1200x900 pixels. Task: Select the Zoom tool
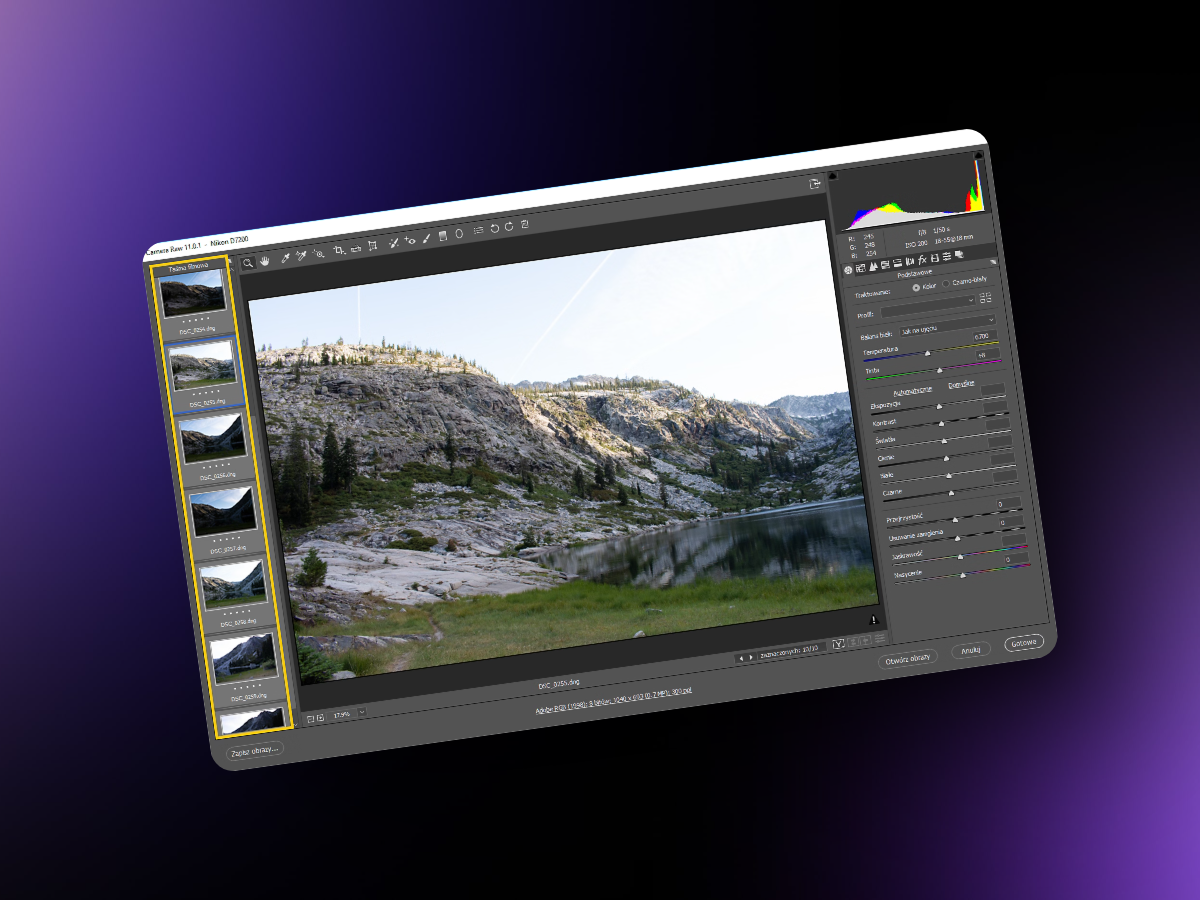pos(248,263)
